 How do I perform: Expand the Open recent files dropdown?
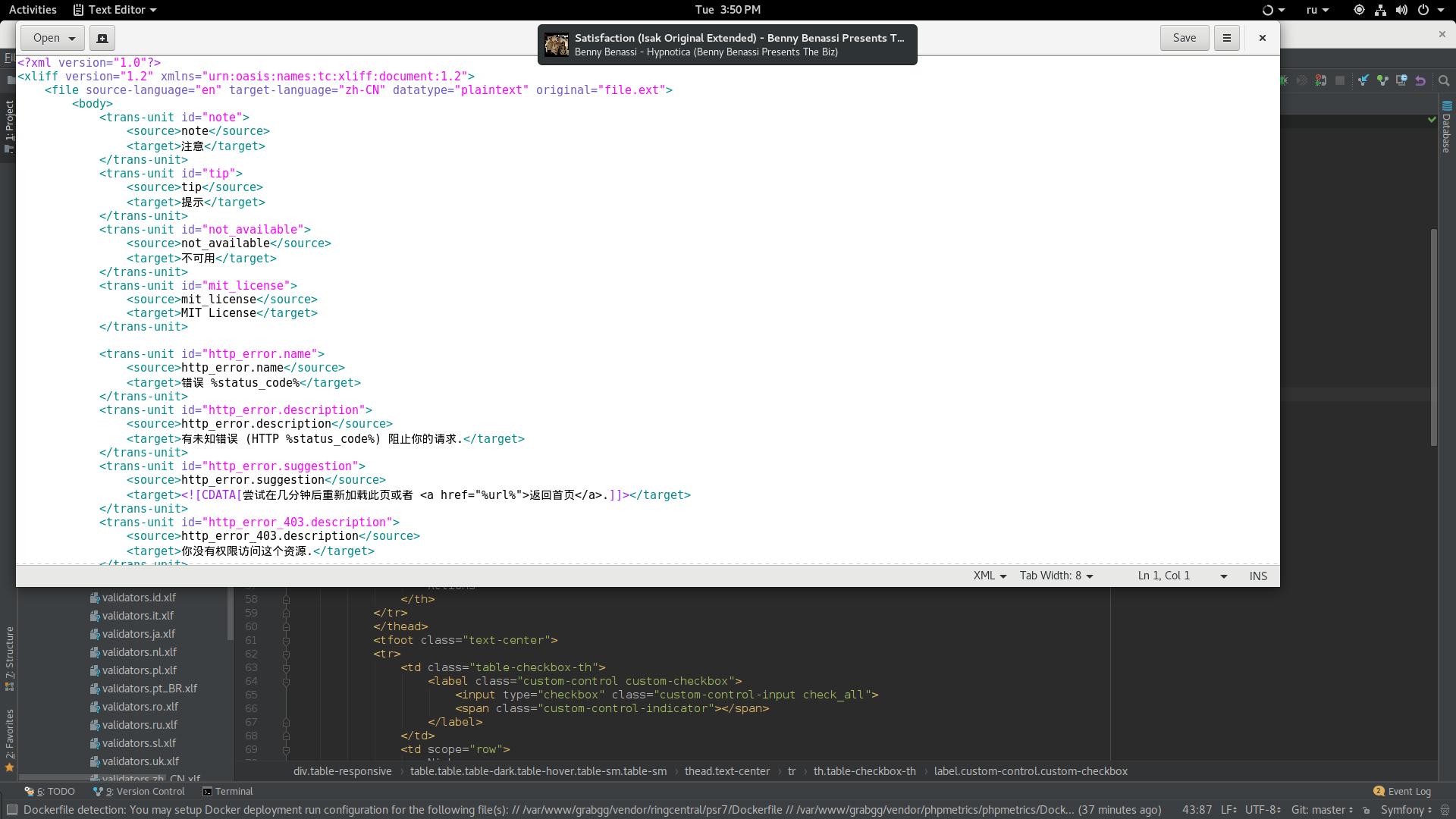coord(53,38)
